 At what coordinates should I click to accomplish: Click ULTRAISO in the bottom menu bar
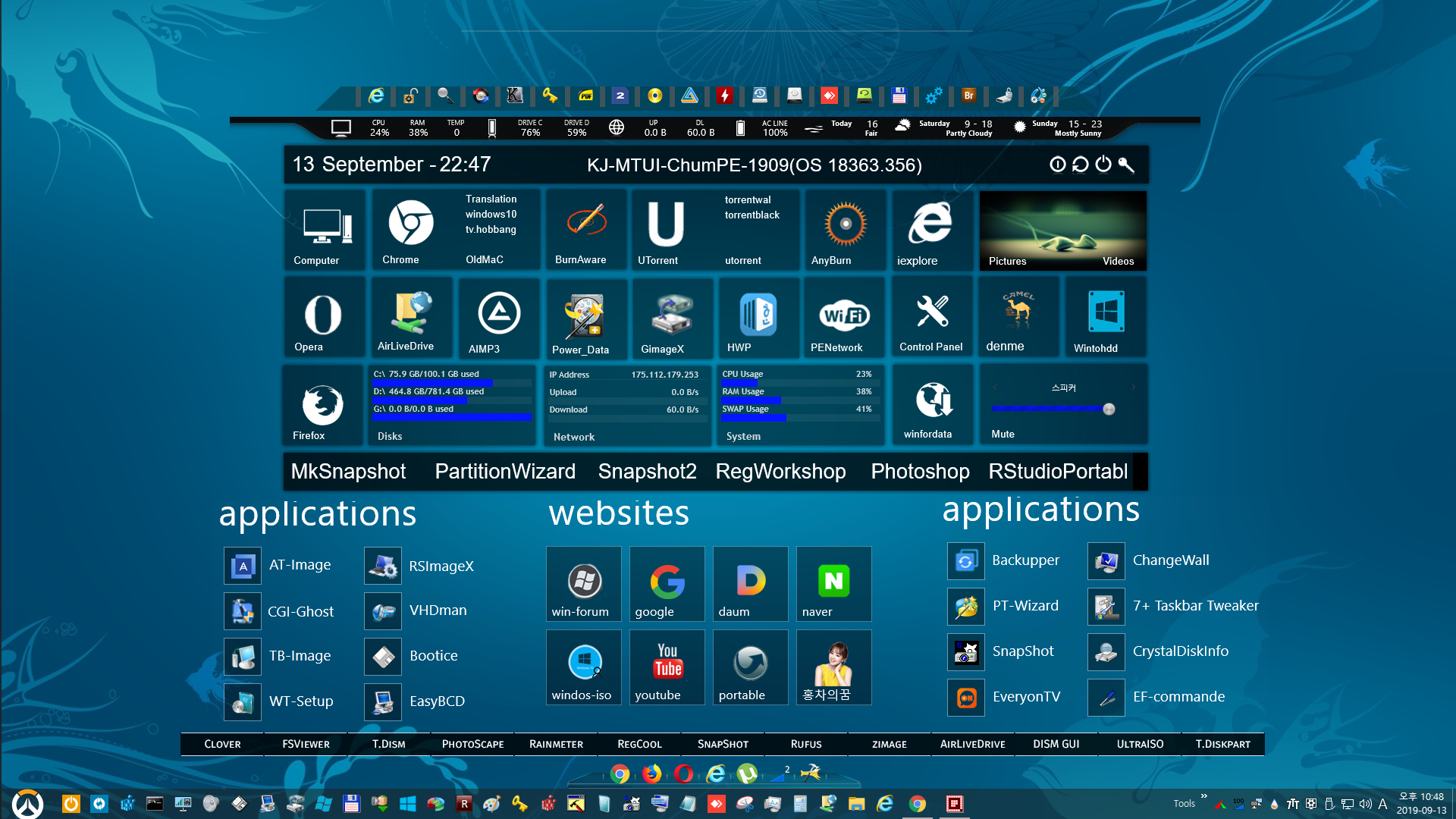pyautogui.click(x=1140, y=744)
